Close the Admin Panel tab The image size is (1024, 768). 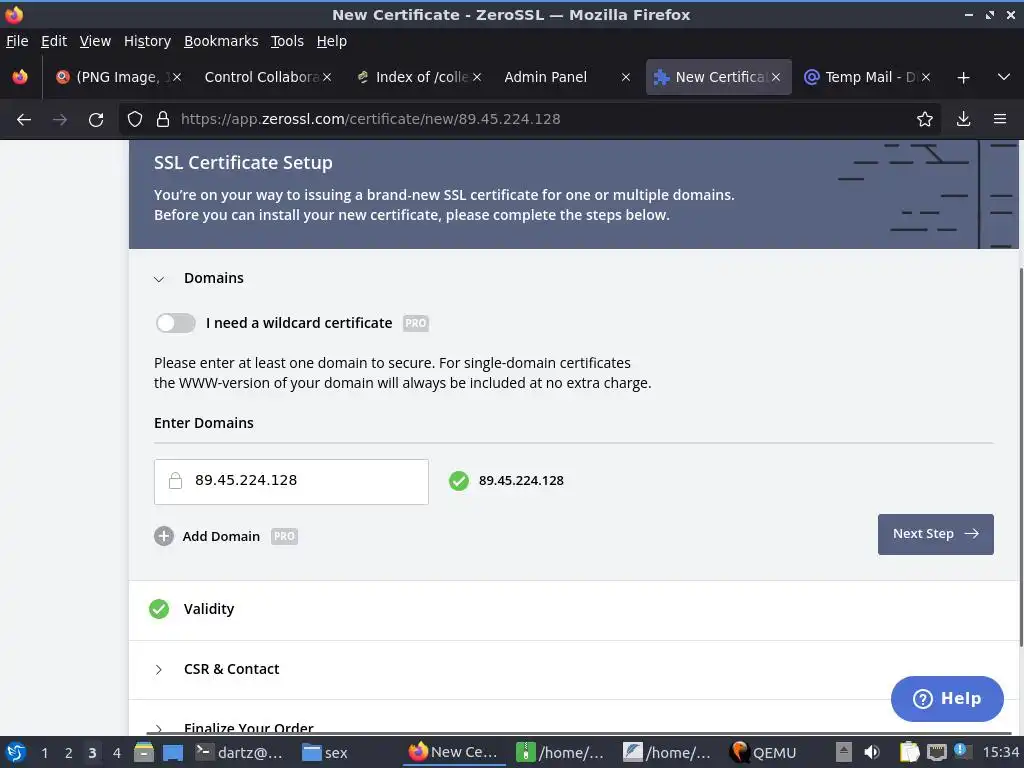[626, 77]
